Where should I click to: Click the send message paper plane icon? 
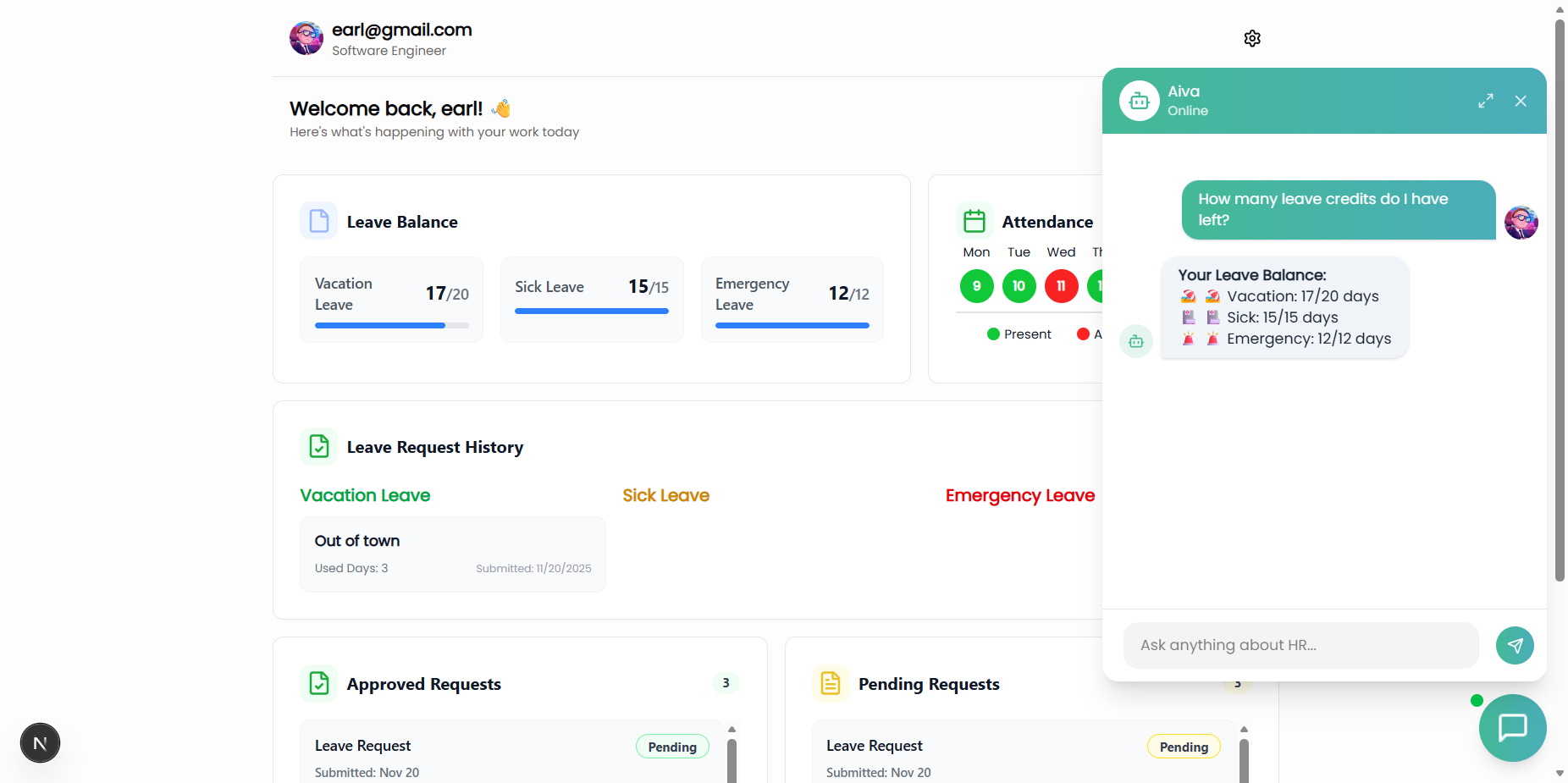click(x=1515, y=645)
